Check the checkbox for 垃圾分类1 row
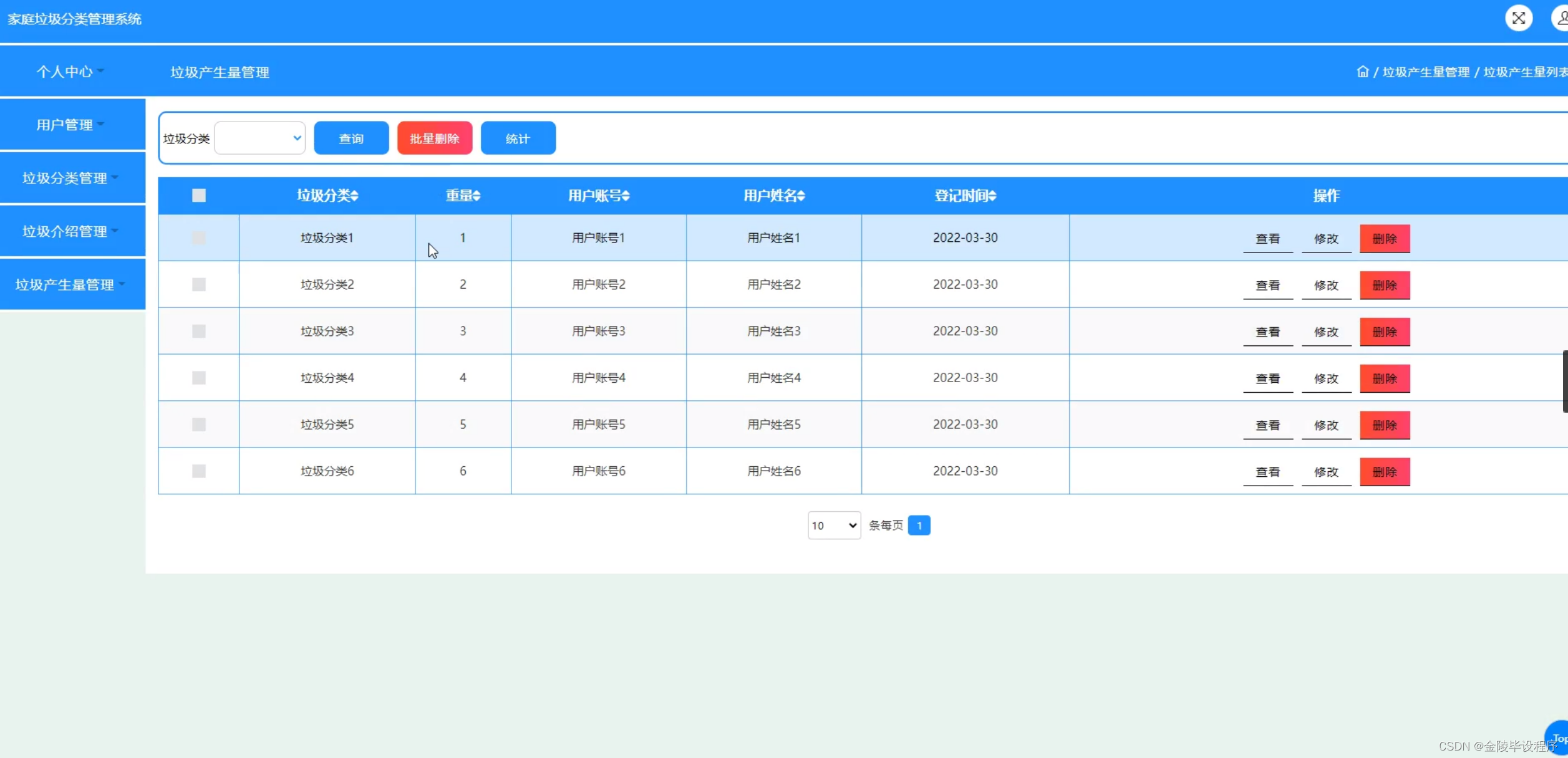Viewport: 1568px width, 758px height. click(198, 238)
